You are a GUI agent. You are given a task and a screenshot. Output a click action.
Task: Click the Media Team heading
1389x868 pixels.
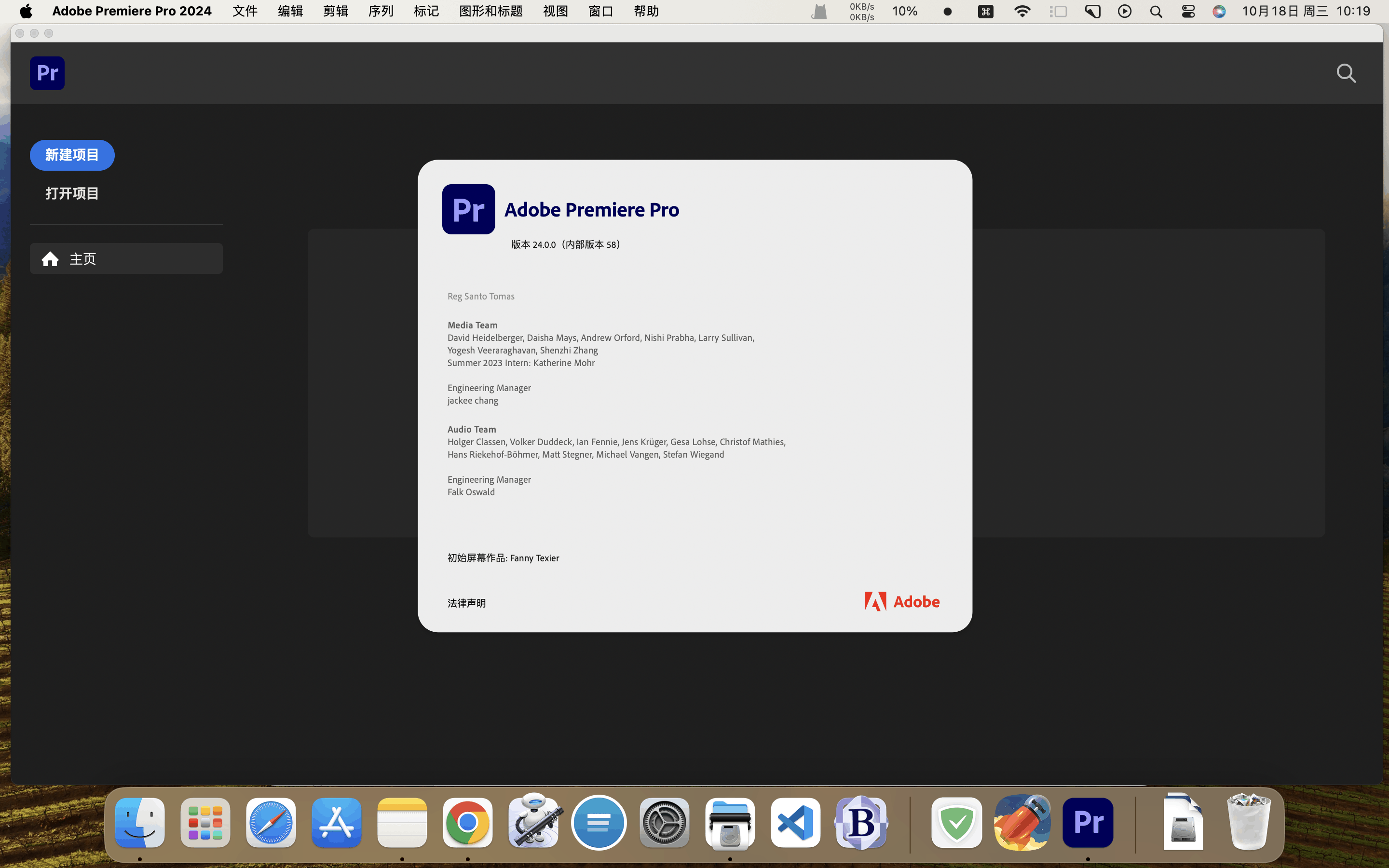coord(472,325)
